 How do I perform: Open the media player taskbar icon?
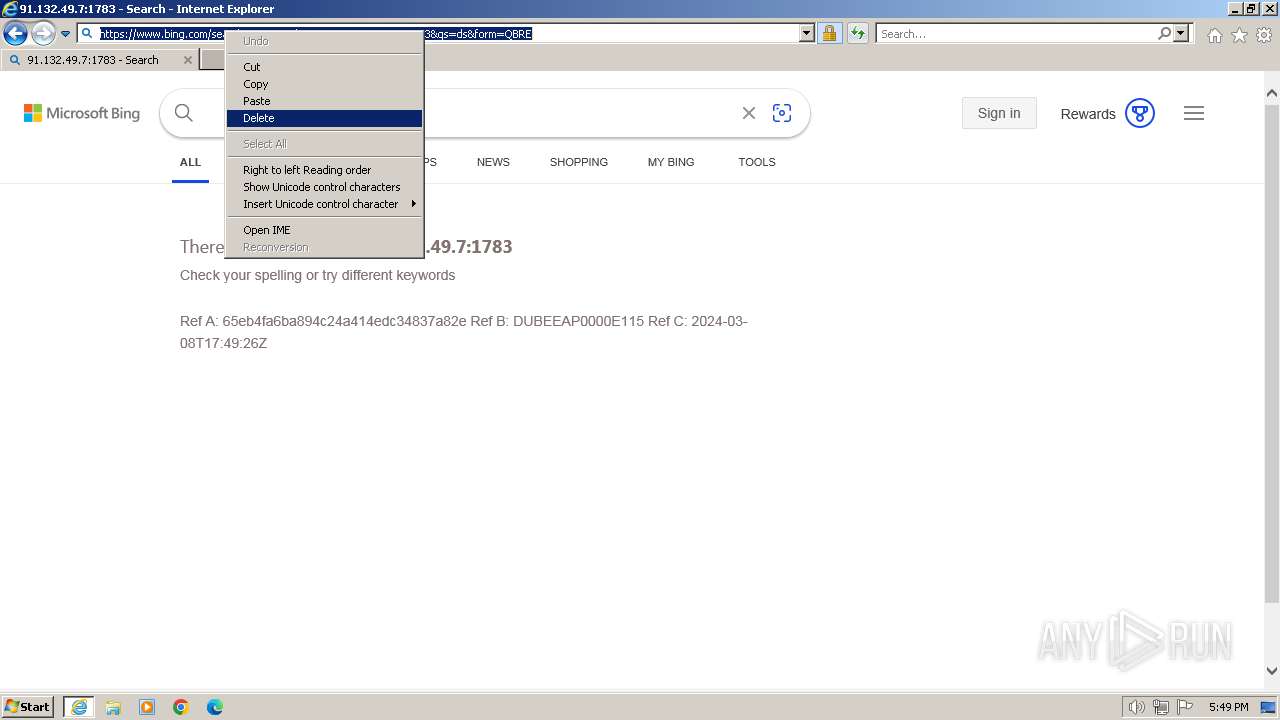coord(147,707)
